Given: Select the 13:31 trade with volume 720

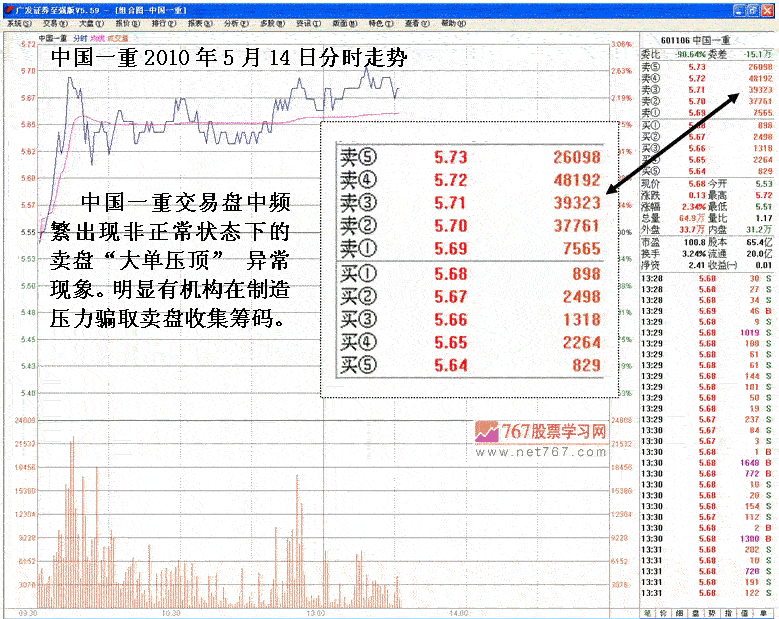Looking at the screenshot, I should coord(706,571).
